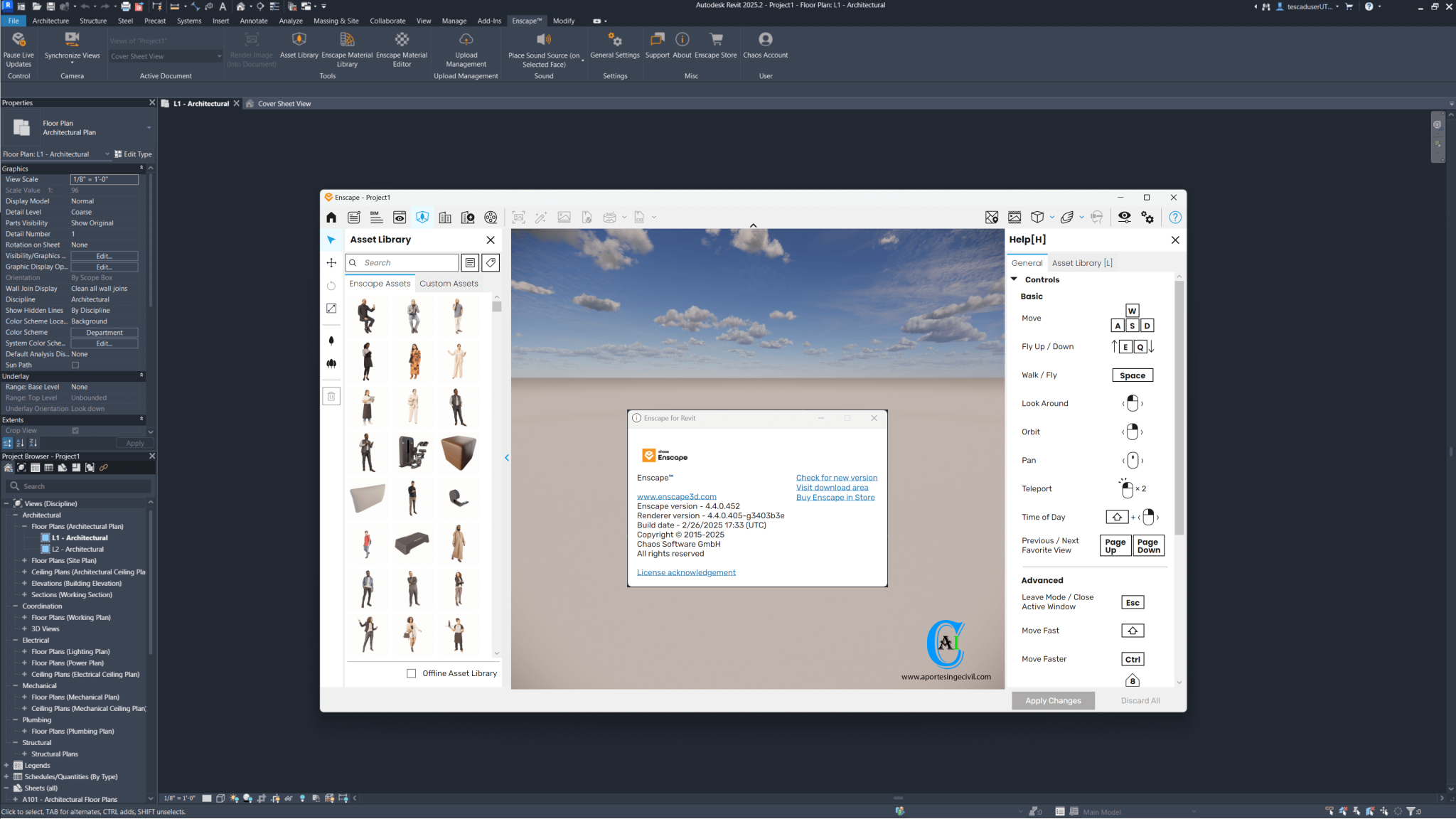Screen dimensions: 1456x819
Task: Collapse the Controls section in Help
Action: pos(1014,279)
